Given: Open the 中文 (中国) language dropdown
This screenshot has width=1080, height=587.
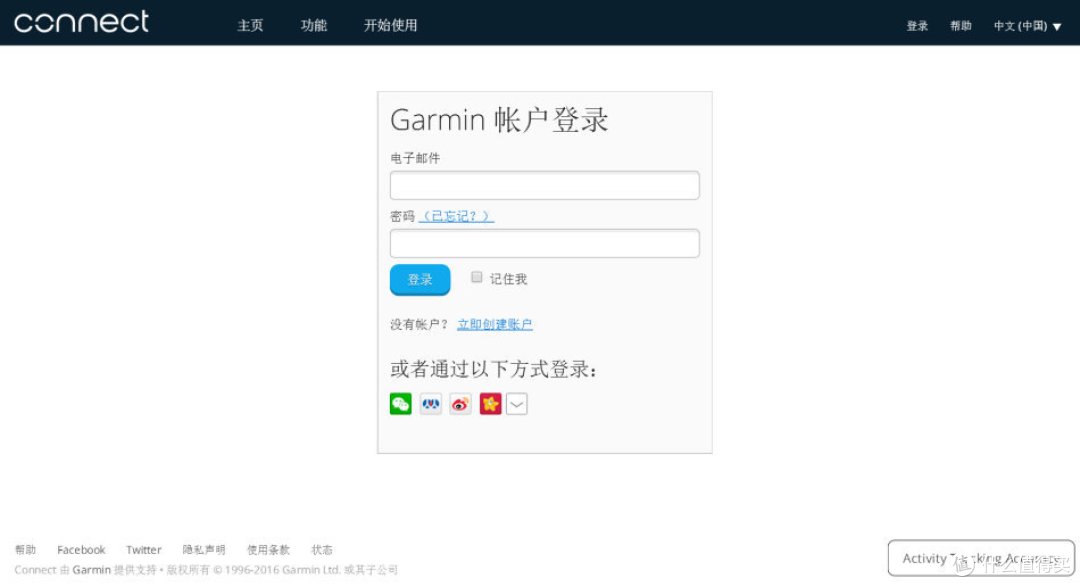Looking at the screenshot, I should pyautogui.click(x=1027, y=26).
